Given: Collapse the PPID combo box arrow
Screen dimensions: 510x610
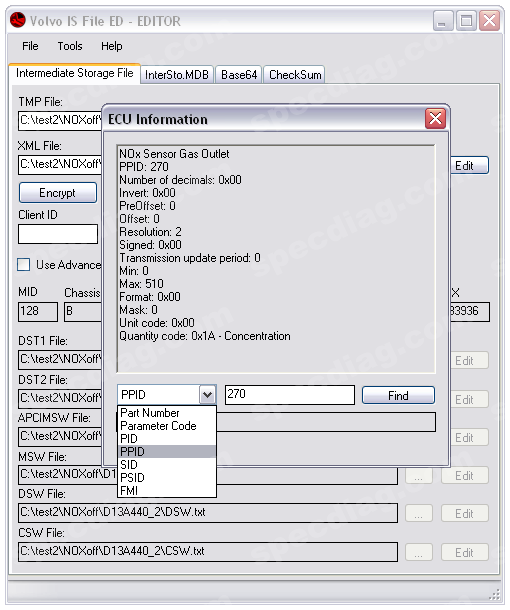Looking at the screenshot, I should tap(207, 395).
